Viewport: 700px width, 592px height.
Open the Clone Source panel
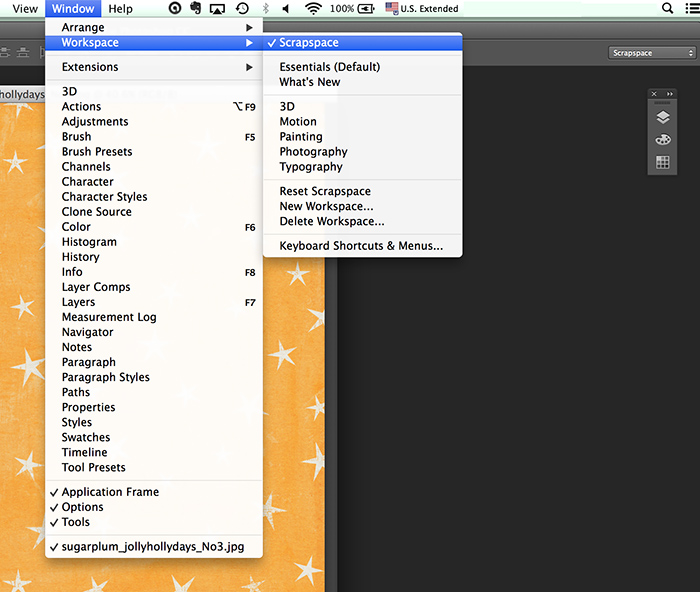point(154,212)
